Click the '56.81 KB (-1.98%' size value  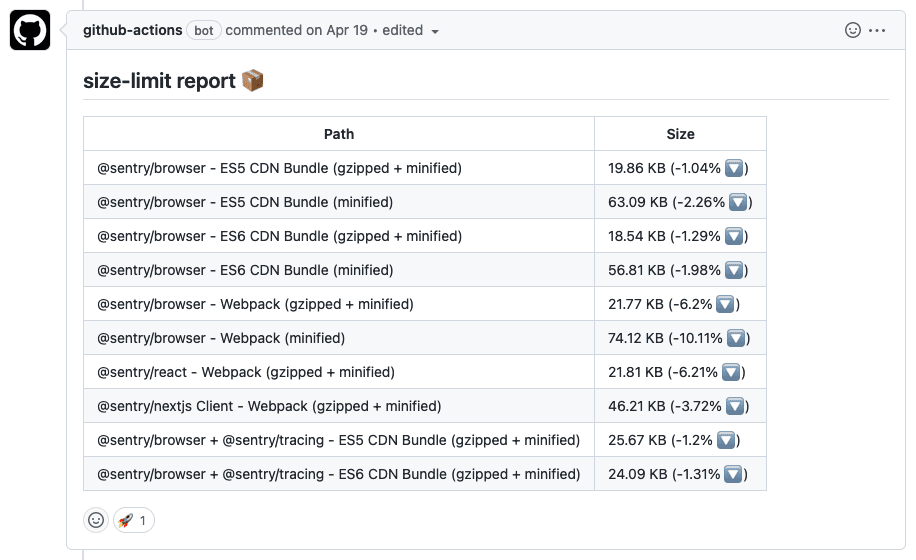point(664,270)
